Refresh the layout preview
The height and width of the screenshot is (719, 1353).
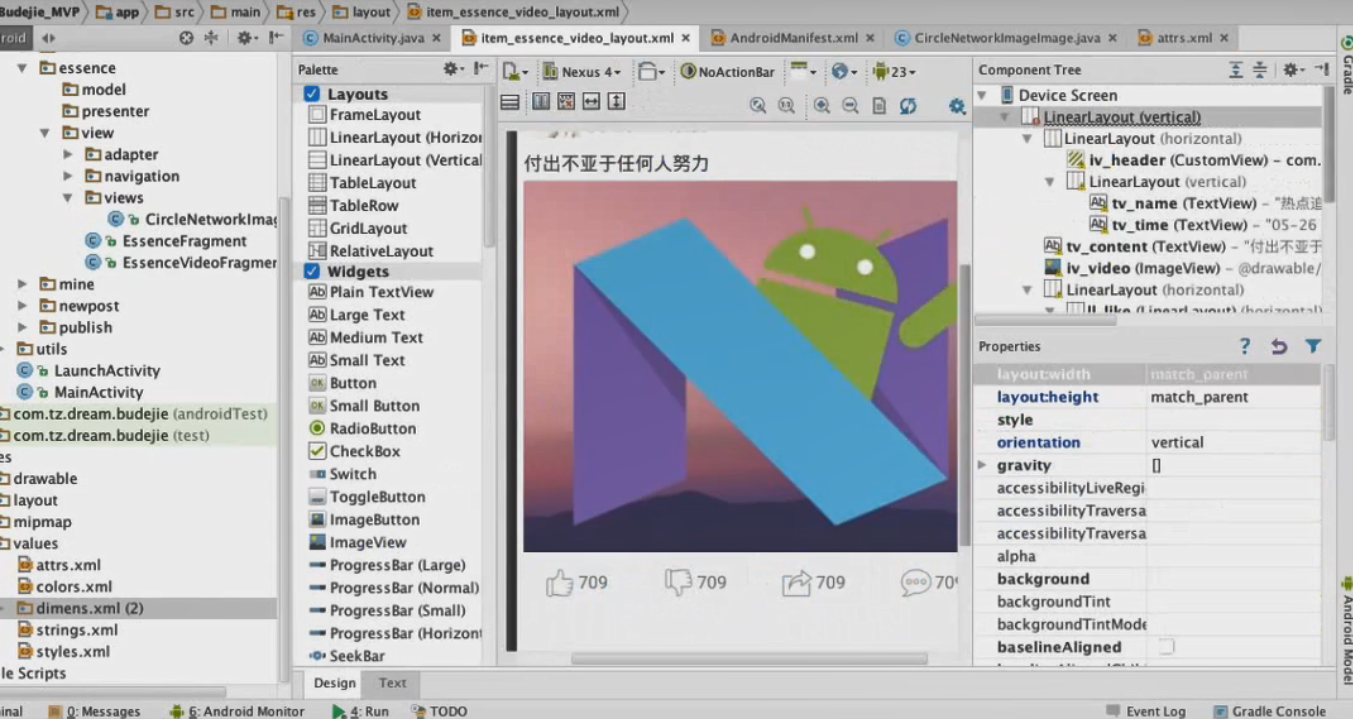[x=908, y=105]
